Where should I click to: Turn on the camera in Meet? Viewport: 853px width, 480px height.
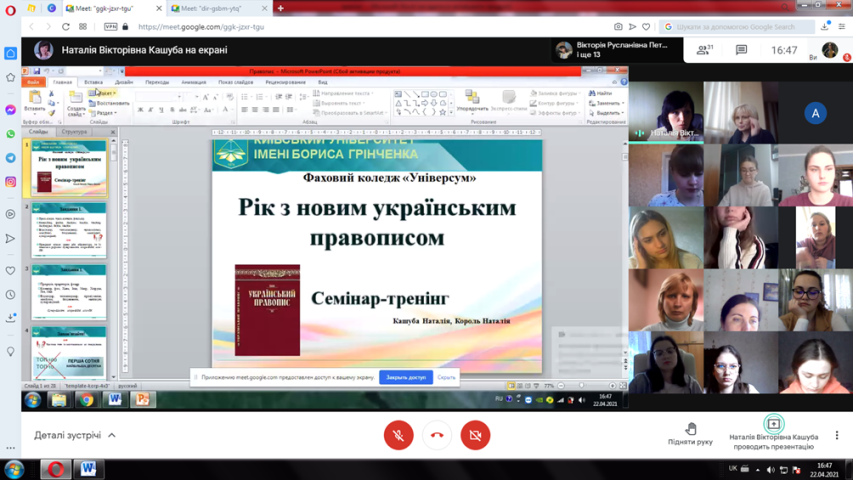click(x=475, y=435)
